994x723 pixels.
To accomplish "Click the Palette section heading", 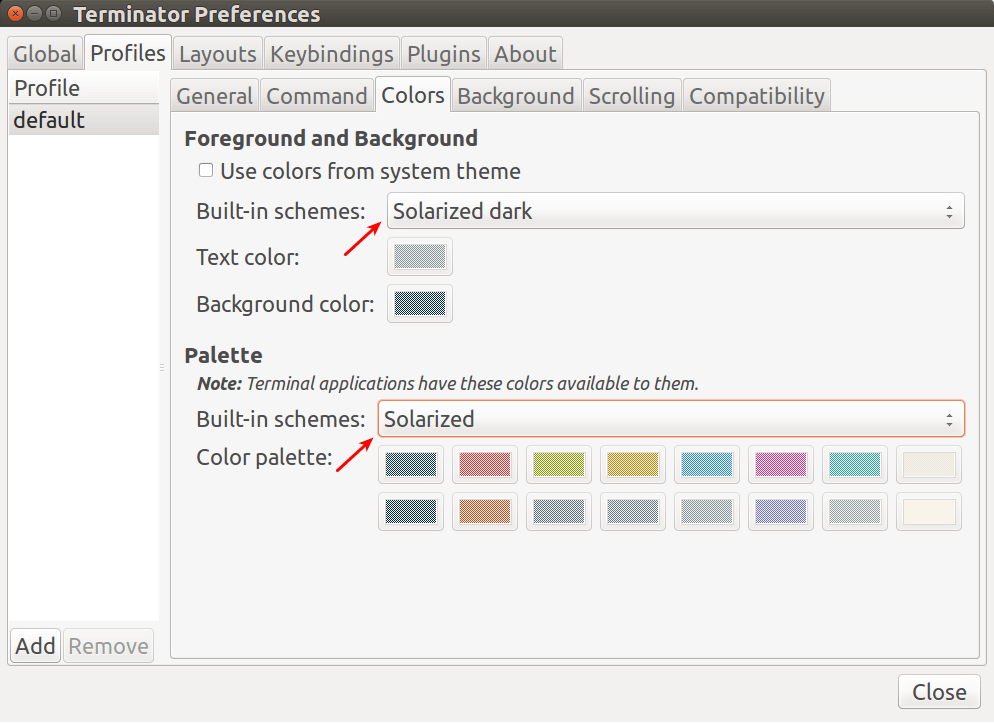I will 223,355.
